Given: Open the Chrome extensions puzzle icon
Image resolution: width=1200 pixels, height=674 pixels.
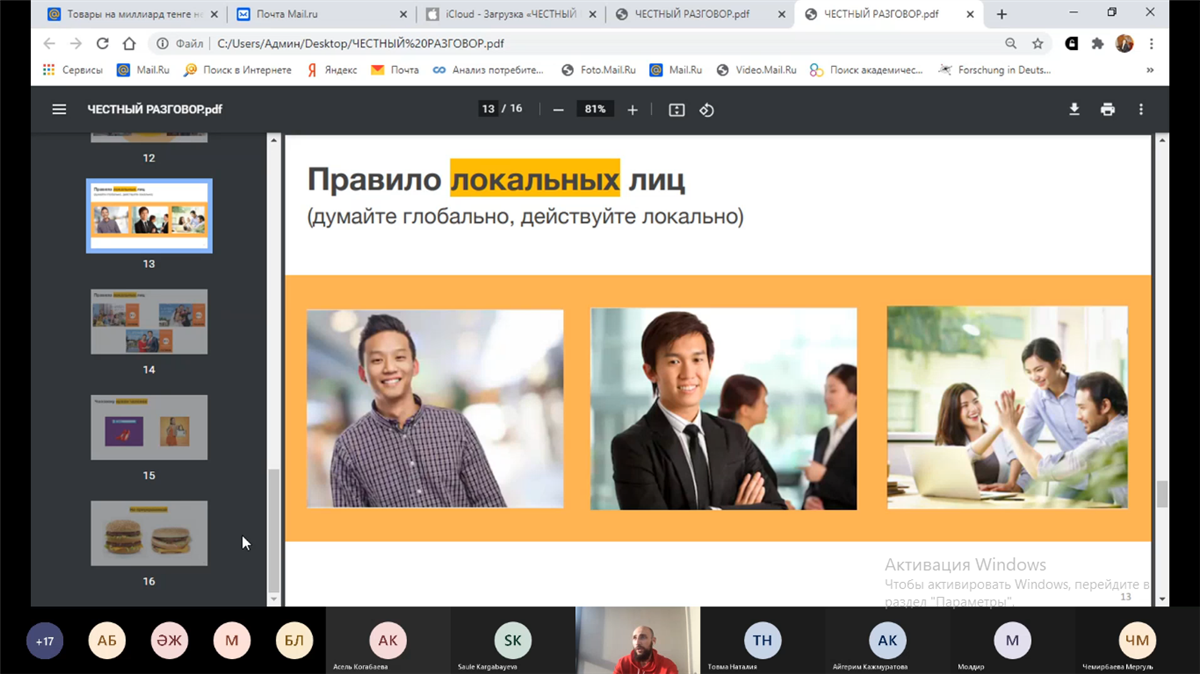Looking at the screenshot, I should 1098,44.
